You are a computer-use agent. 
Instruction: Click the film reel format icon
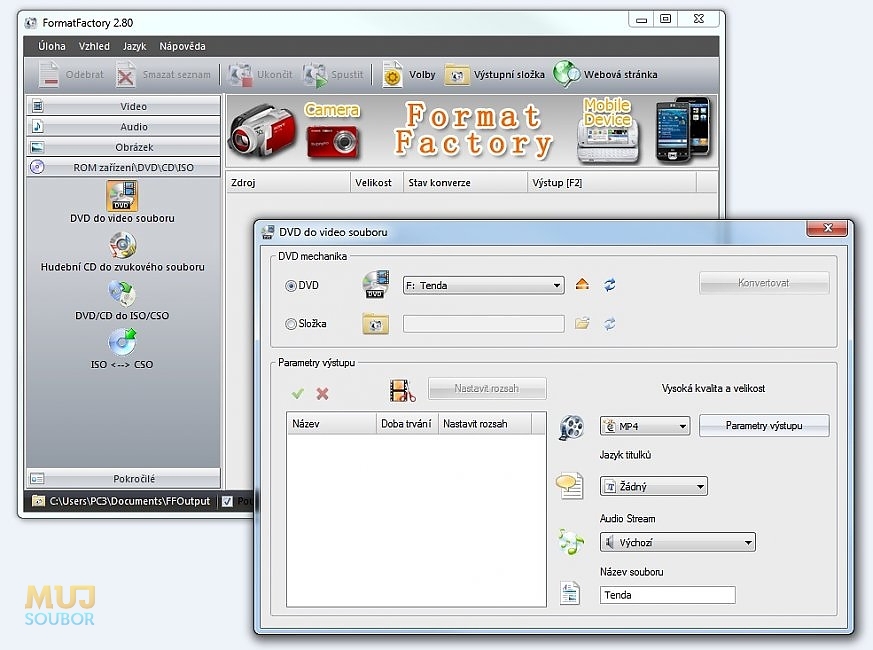[x=571, y=427]
